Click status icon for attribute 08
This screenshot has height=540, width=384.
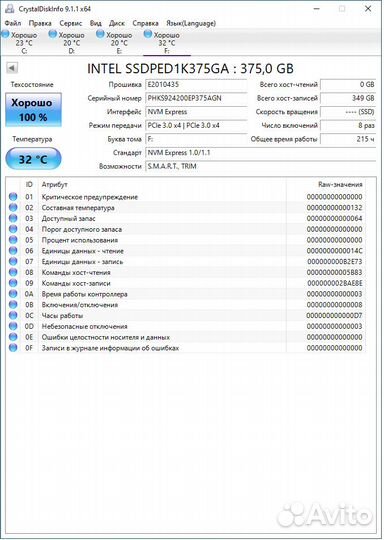pos(13,272)
